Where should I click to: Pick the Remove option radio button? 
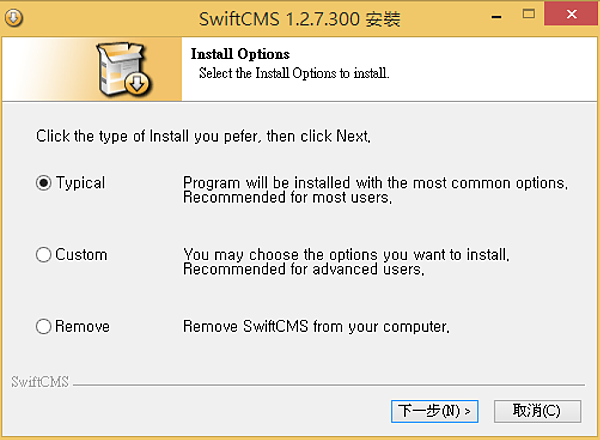tap(44, 326)
